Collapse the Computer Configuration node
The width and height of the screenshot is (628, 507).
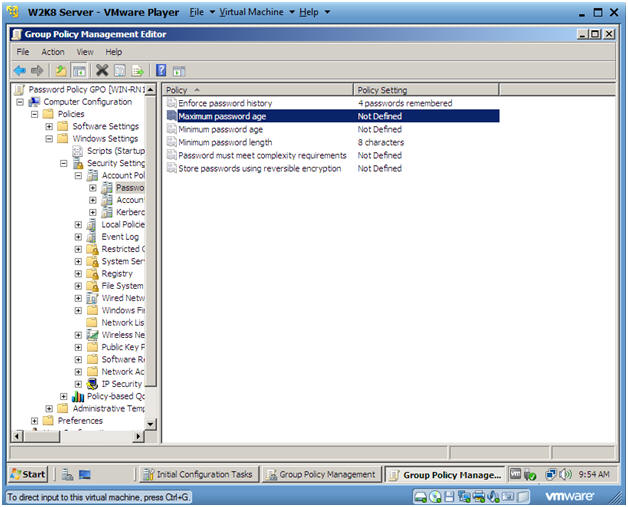(20, 102)
